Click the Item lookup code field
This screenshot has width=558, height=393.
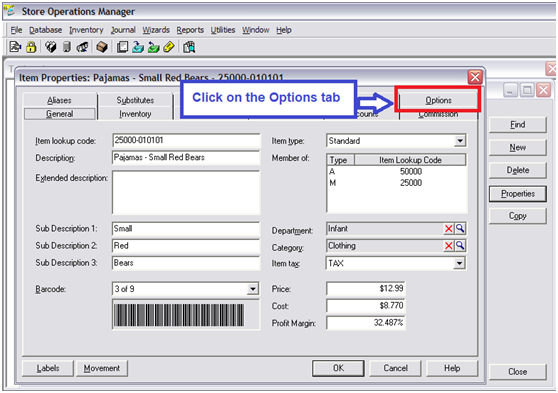click(186, 140)
